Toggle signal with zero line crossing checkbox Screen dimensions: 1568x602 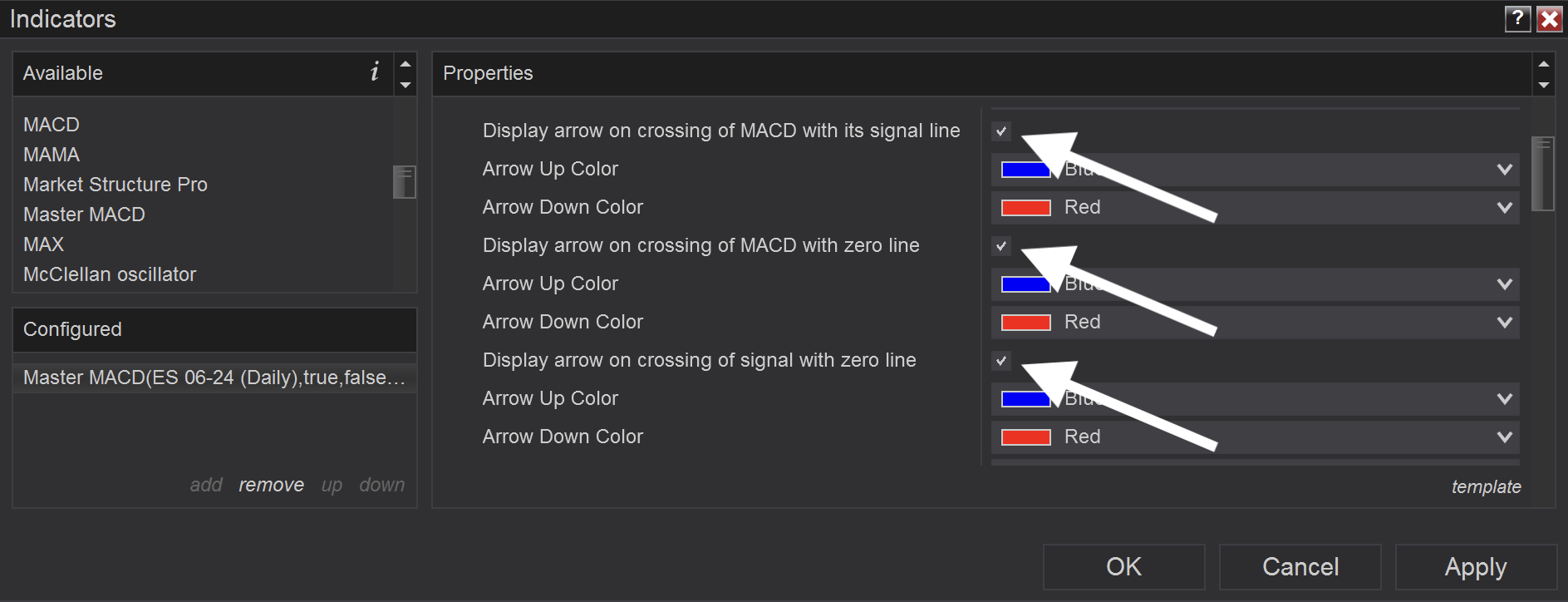(x=1001, y=361)
